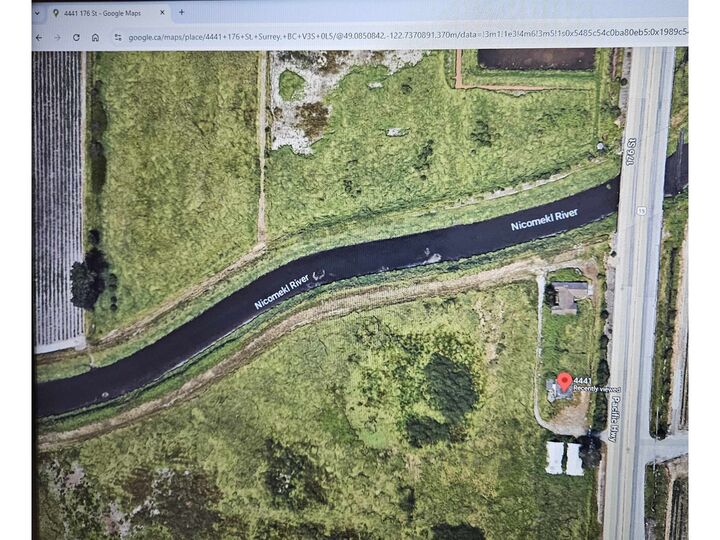The height and width of the screenshot is (540, 720).
Task: Click the Nicomekl River label nearest the highway
Action: [x=544, y=219]
